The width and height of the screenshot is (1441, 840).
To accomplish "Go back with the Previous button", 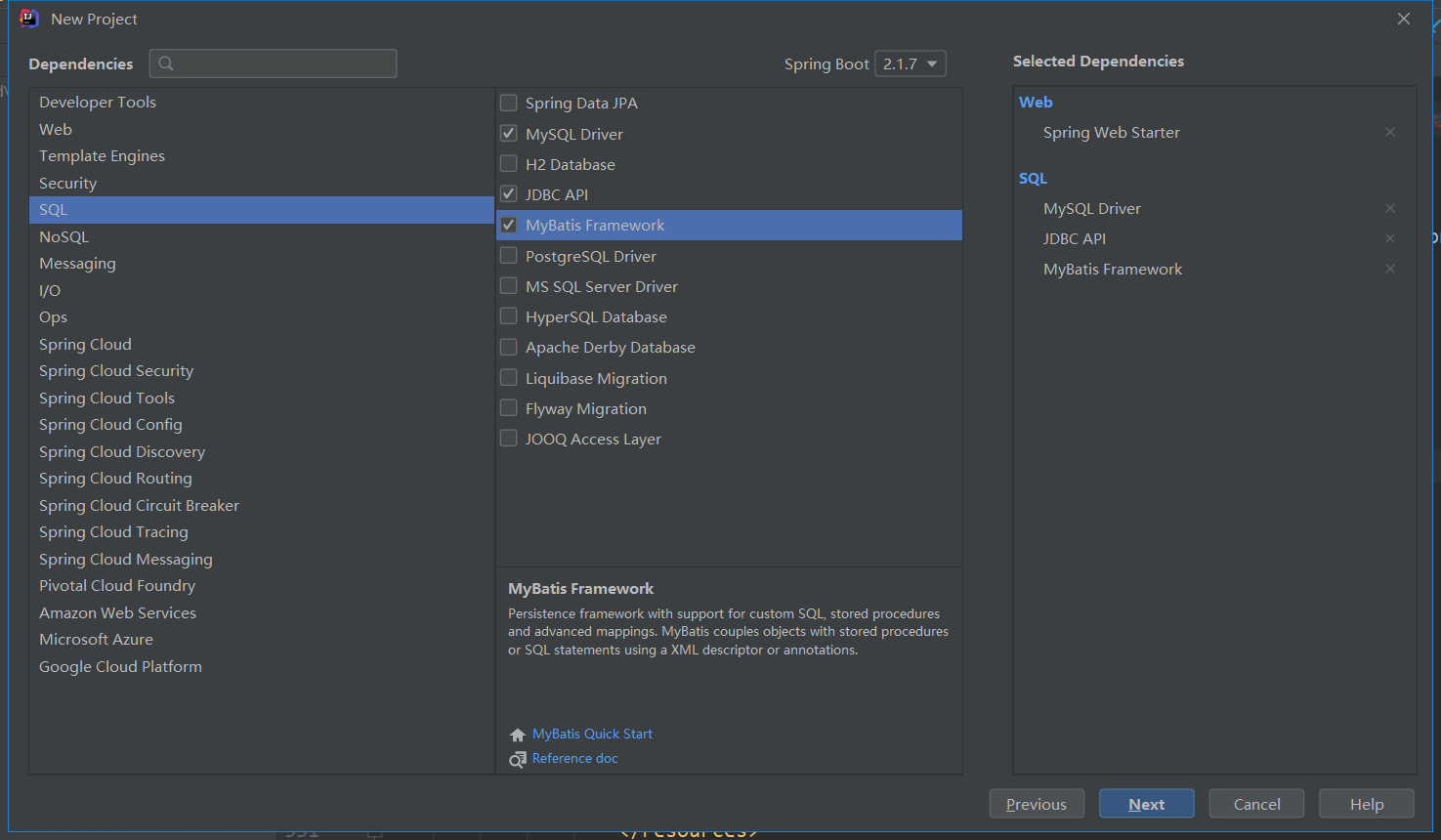I will pyautogui.click(x=1037, y=804).
